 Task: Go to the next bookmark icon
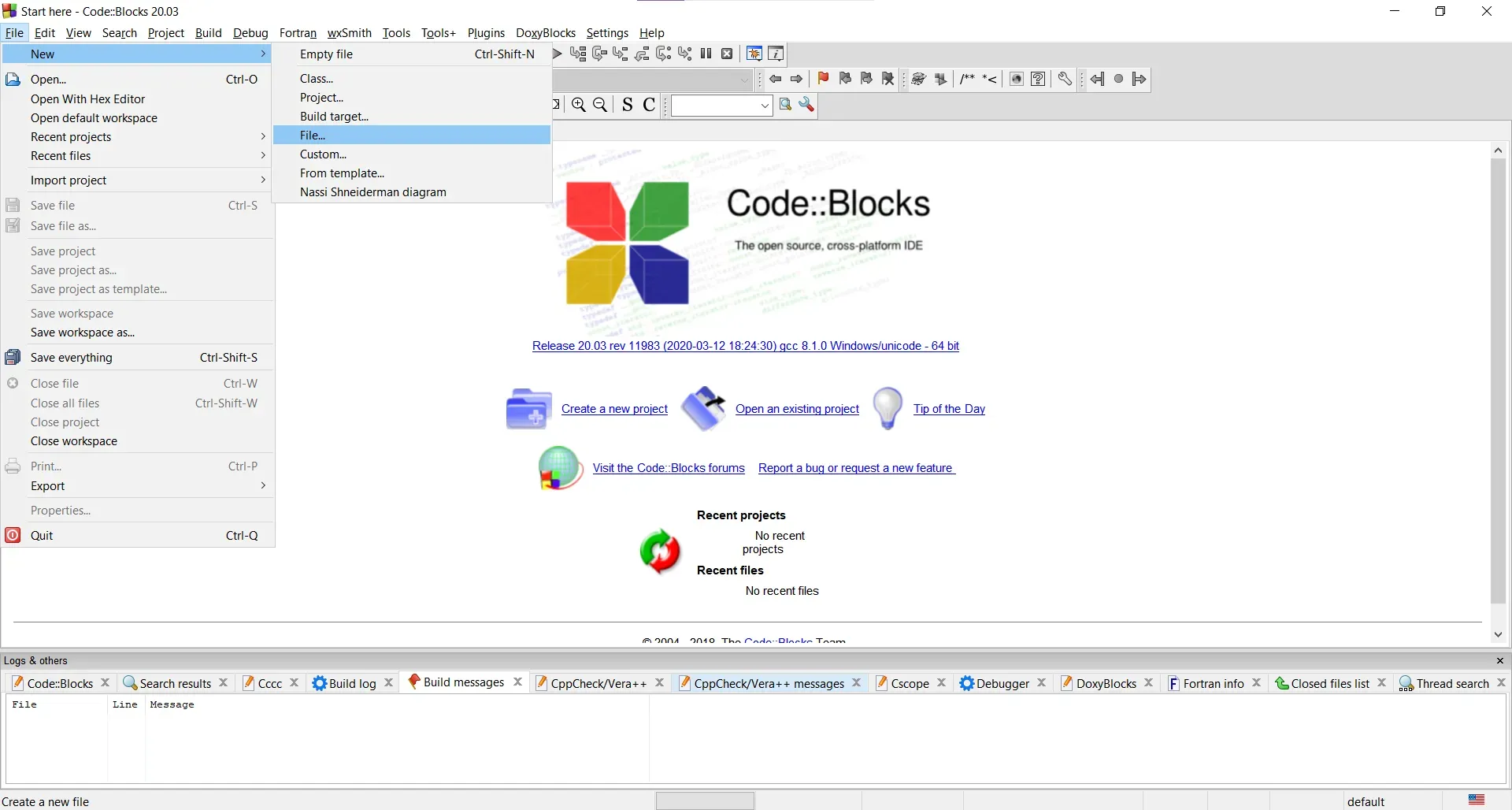point(866,79)
